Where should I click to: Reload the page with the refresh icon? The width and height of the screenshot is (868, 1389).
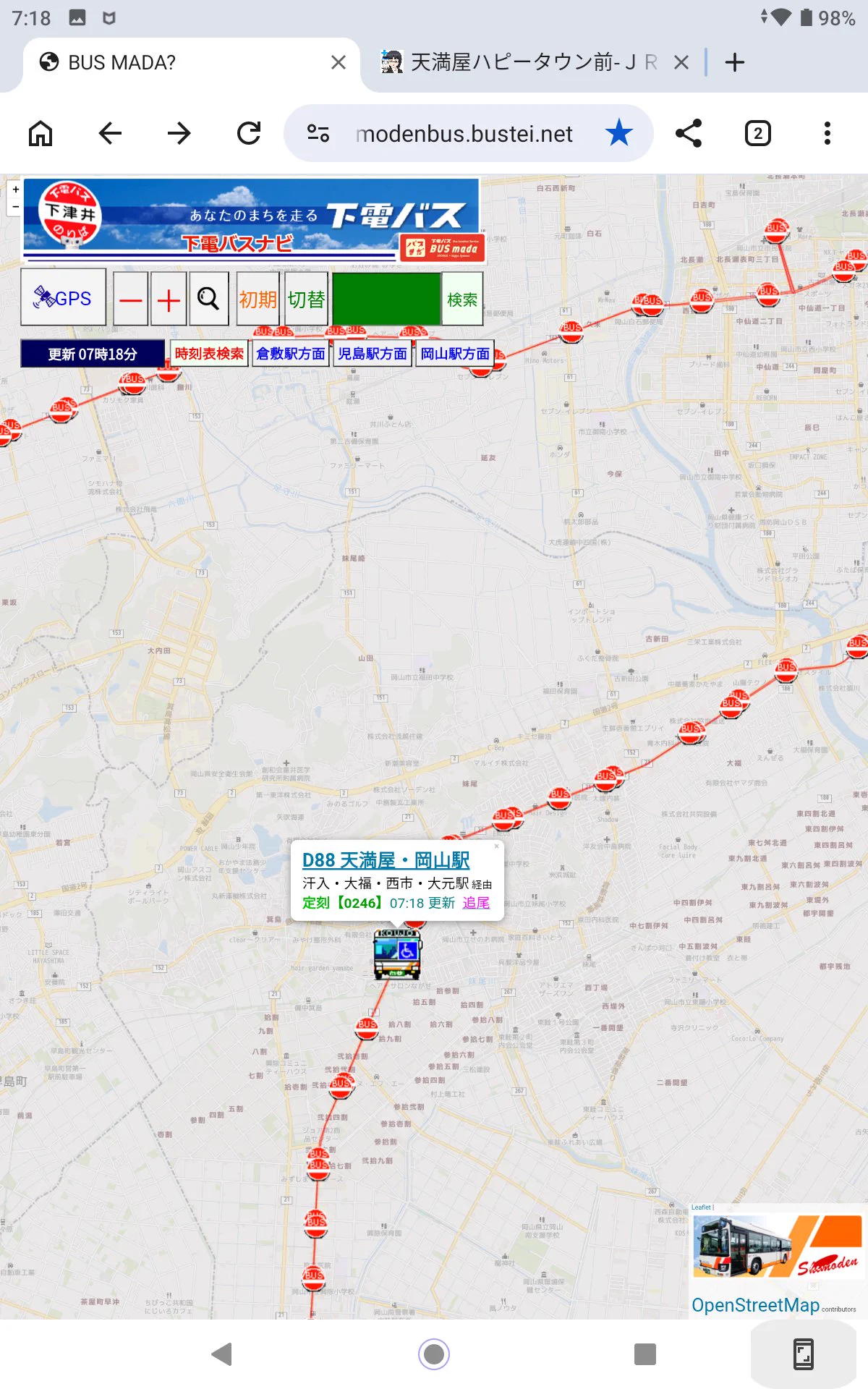[x=249, y=133]
